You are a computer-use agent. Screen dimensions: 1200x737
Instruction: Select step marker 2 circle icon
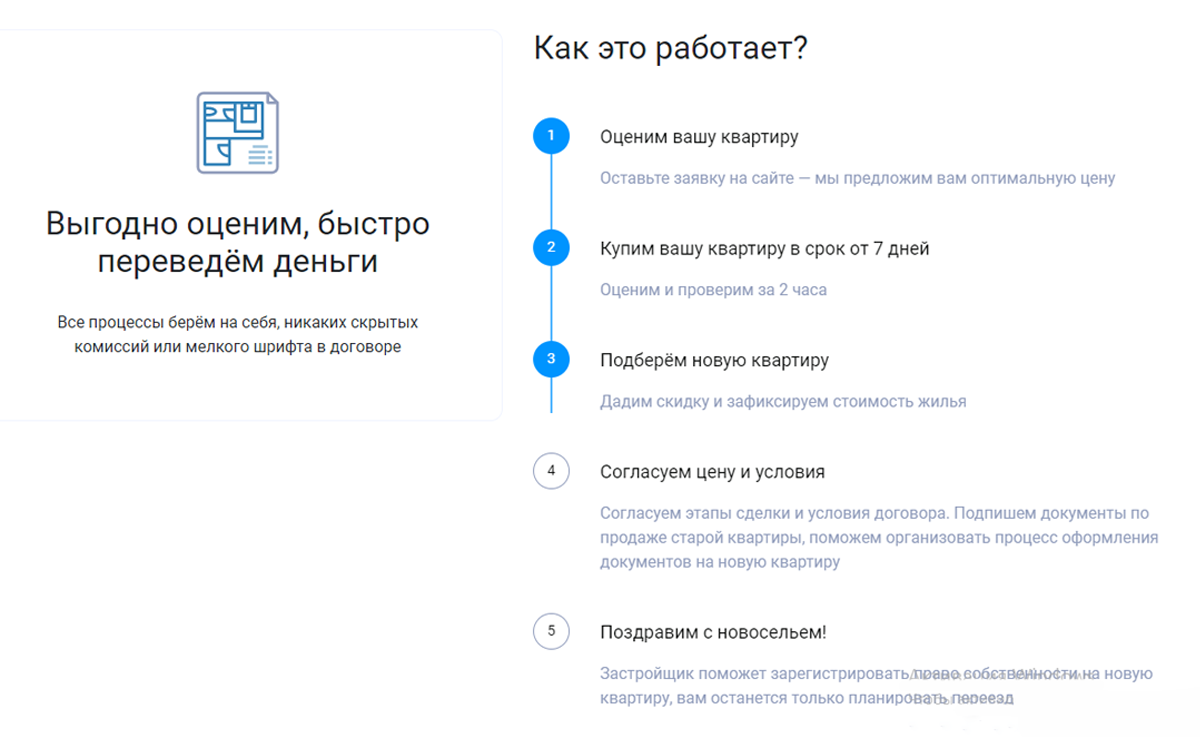coord(549,249)
